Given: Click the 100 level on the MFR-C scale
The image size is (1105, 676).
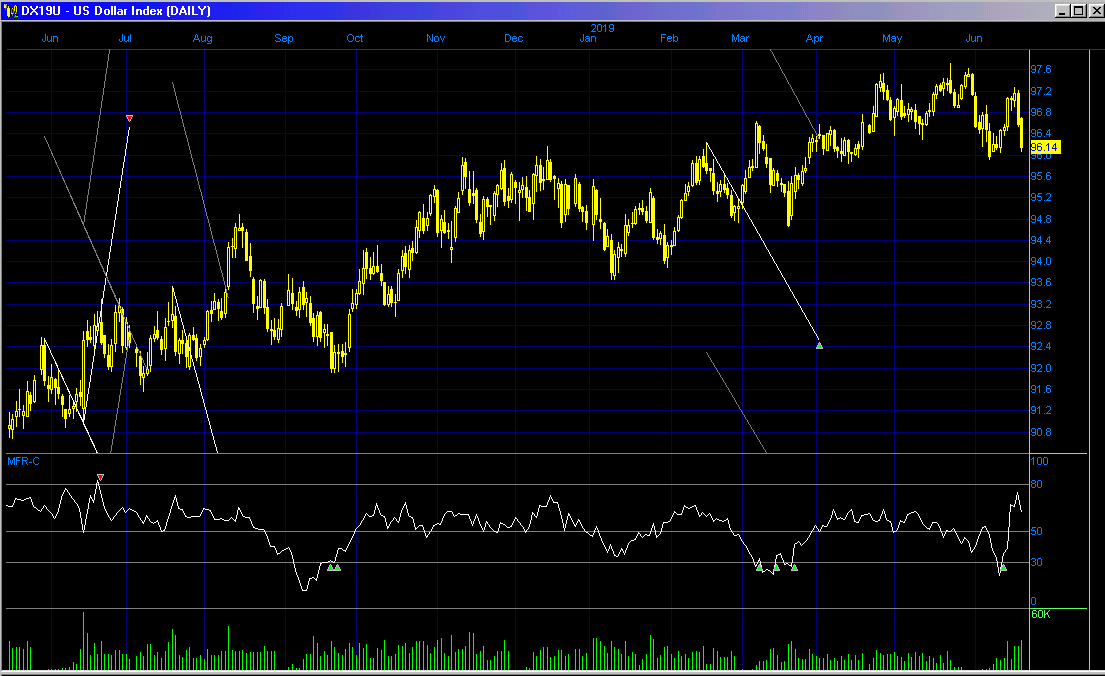Looking at the screenshot, I should tap(1039, 461).
